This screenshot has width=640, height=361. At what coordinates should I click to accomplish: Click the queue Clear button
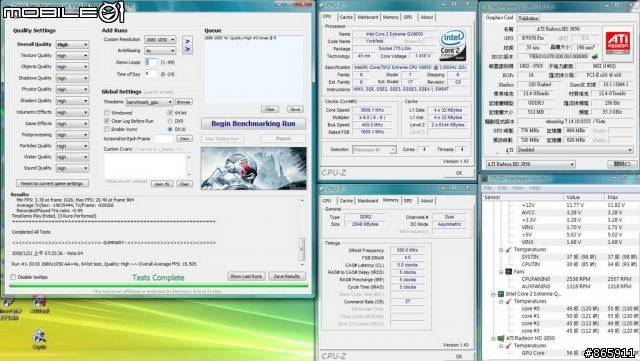click(x=270, y=109)
